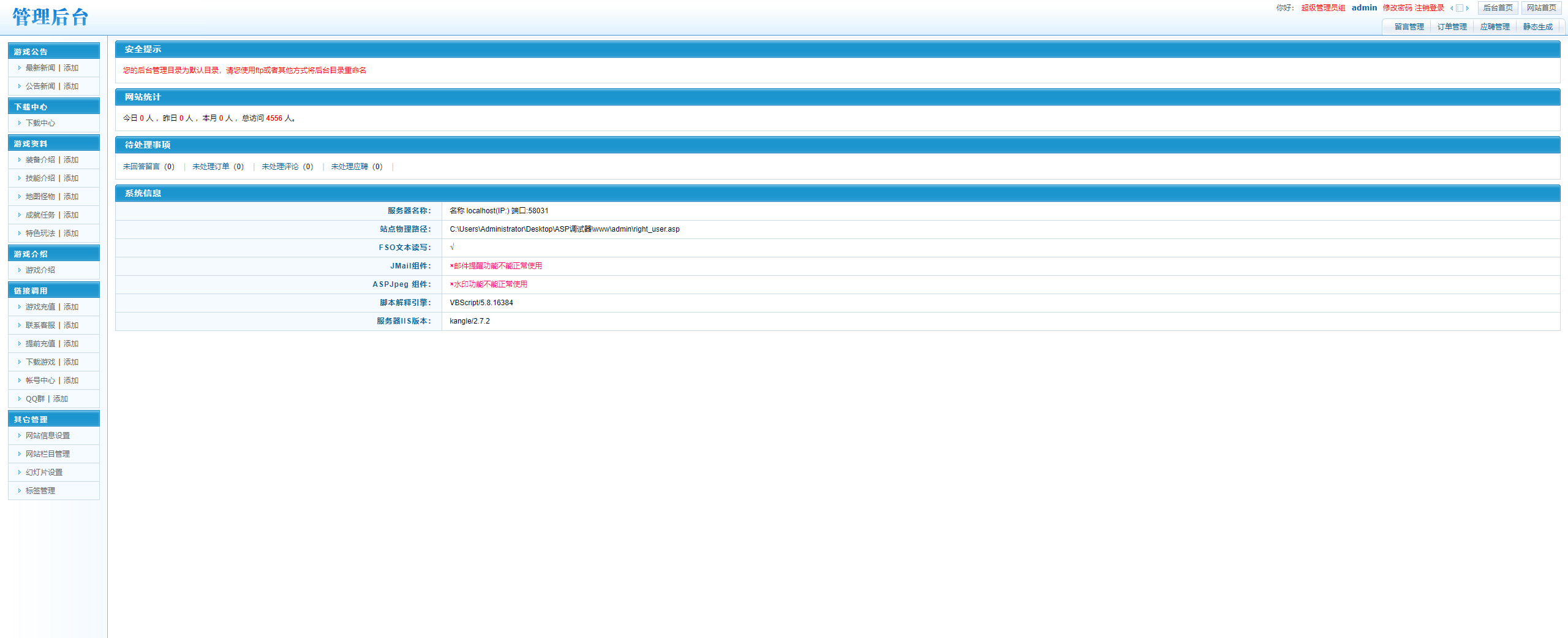This screenshot has width=1568, height=638.
Task: Click 修改密码 link
Action: [x=1397, y=8]
